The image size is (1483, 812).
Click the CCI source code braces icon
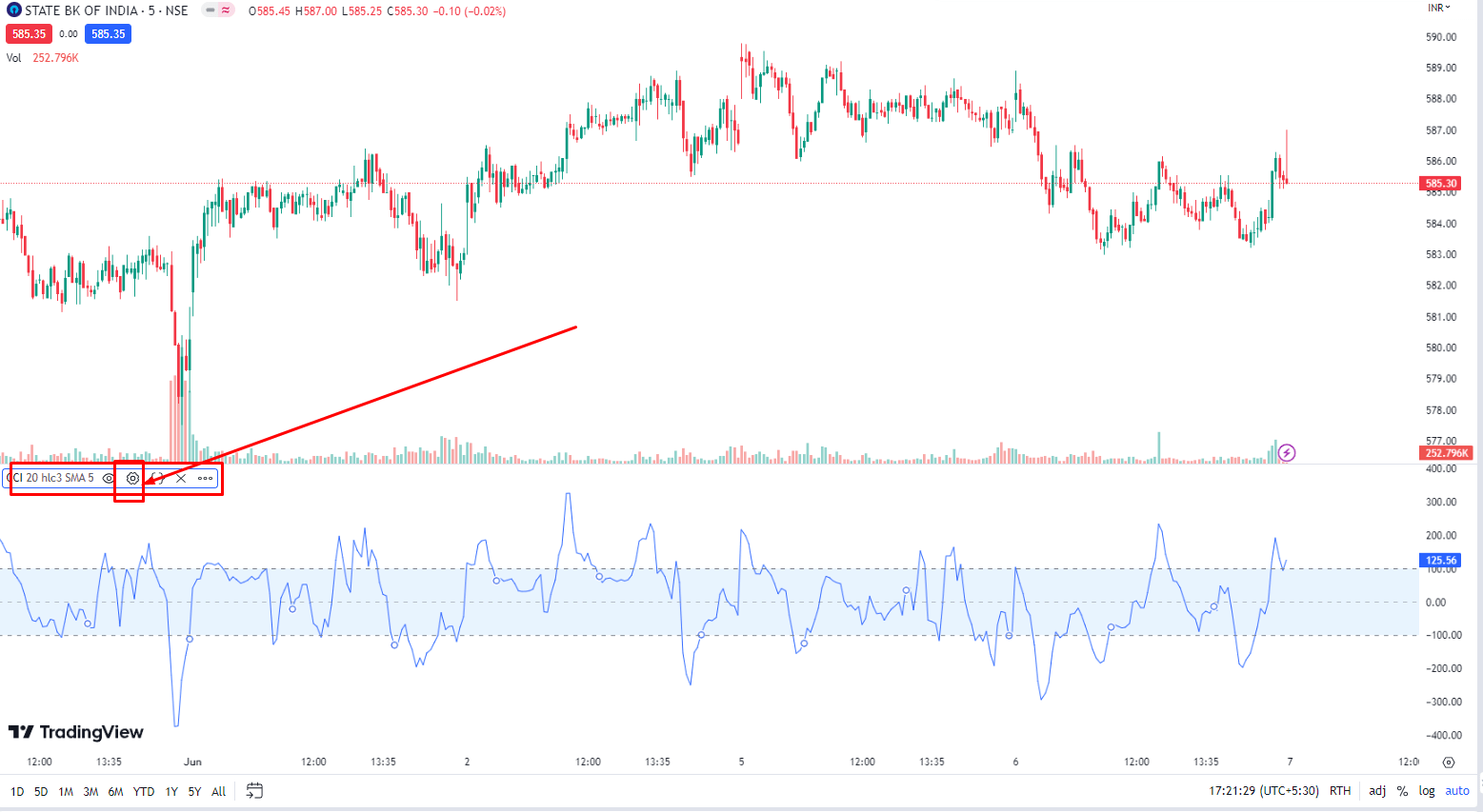pyautogui.click(x=156, y=479)
